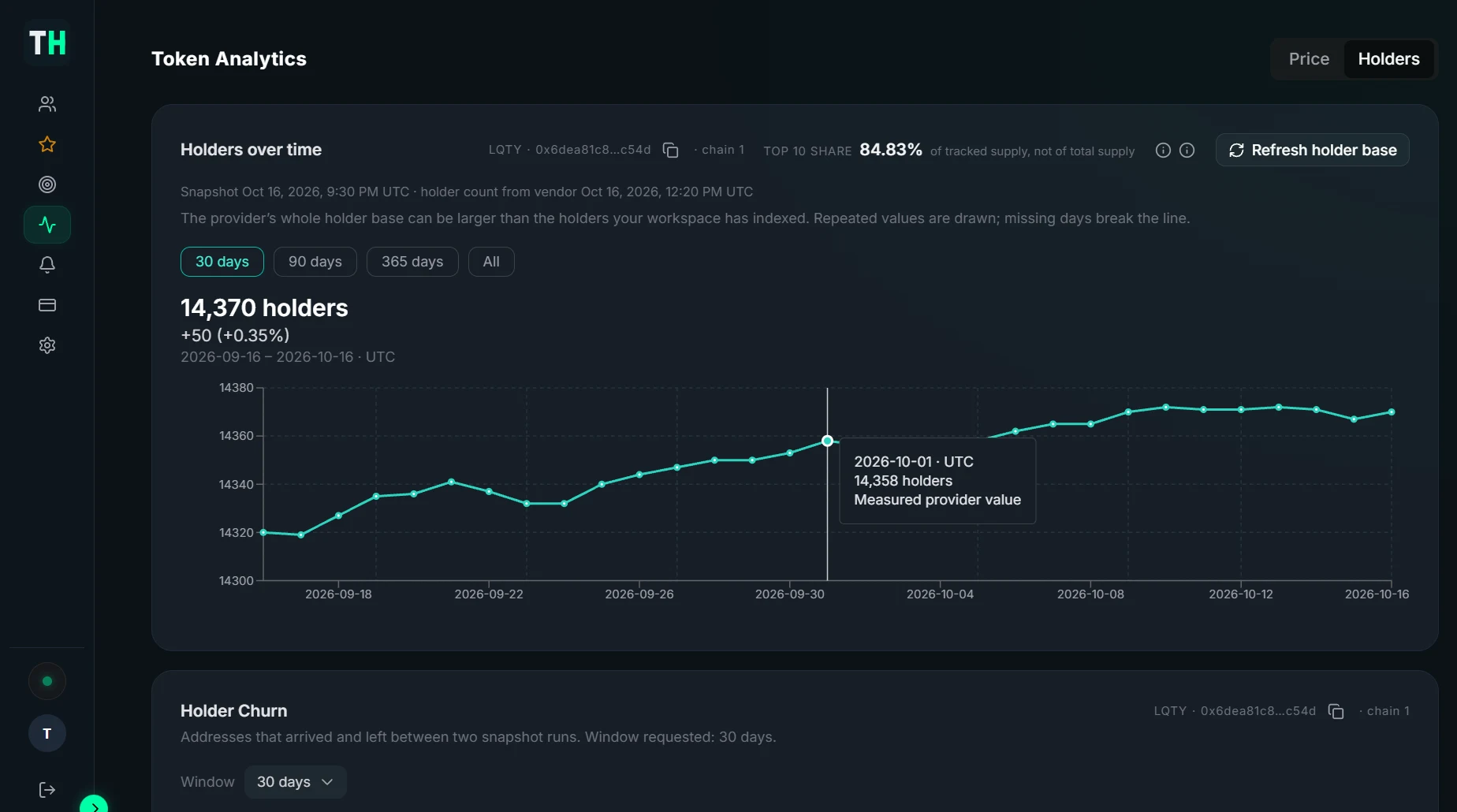
Task: Click the 14,358 holders tooltip text
Action: 904,481
